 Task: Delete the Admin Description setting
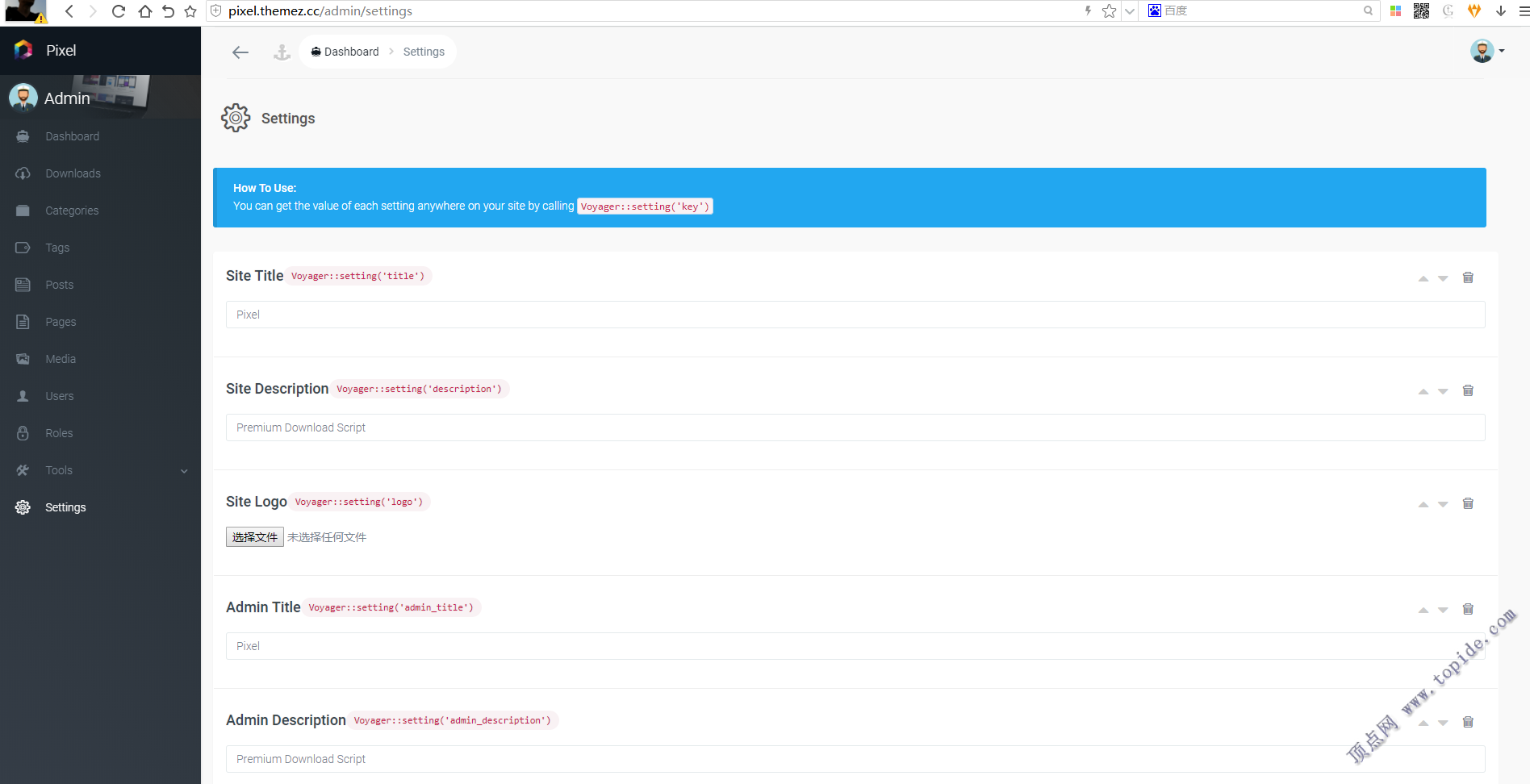click(1468, 722)
